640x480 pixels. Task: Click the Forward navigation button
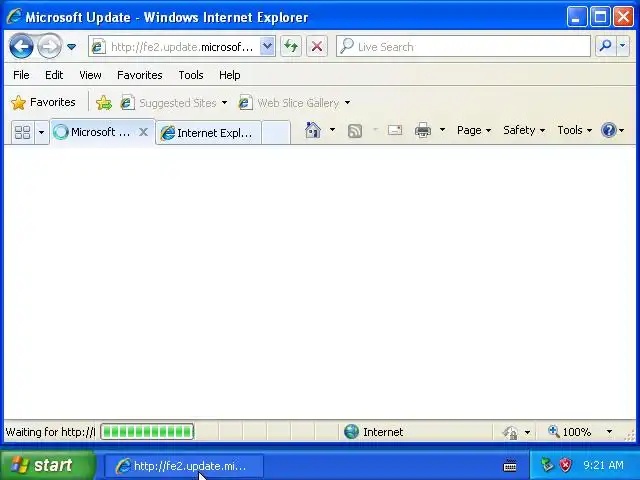49,46
